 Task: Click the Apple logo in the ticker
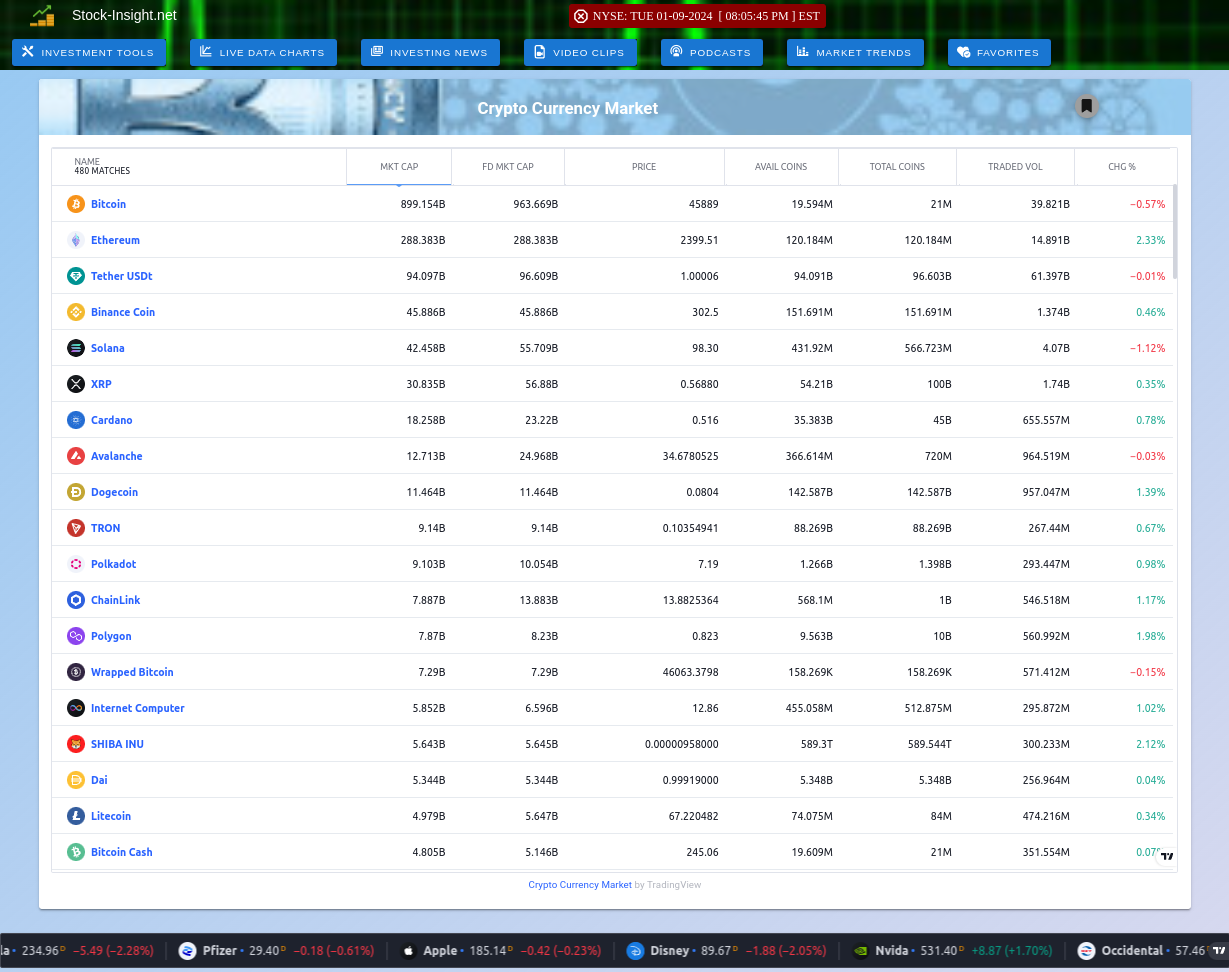pos(408,950)
